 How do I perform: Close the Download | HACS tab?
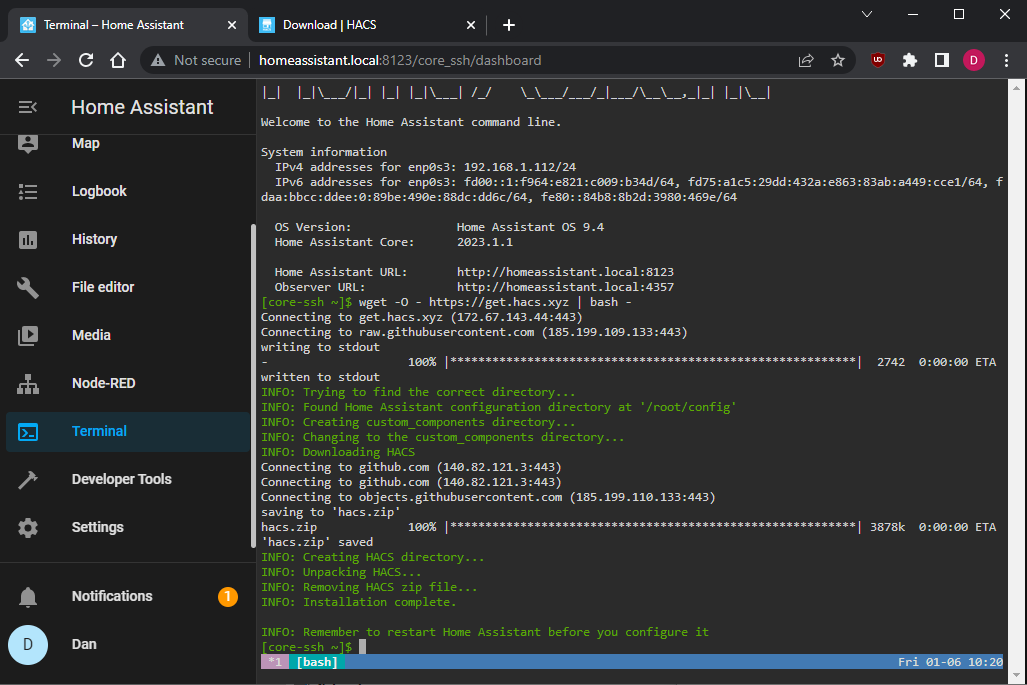[x=471, y=25]
